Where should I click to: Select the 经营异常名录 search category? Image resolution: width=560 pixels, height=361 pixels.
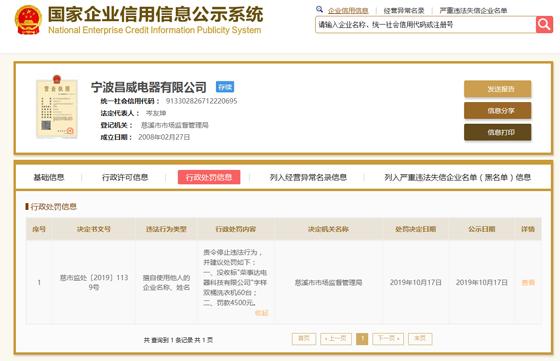404,11
